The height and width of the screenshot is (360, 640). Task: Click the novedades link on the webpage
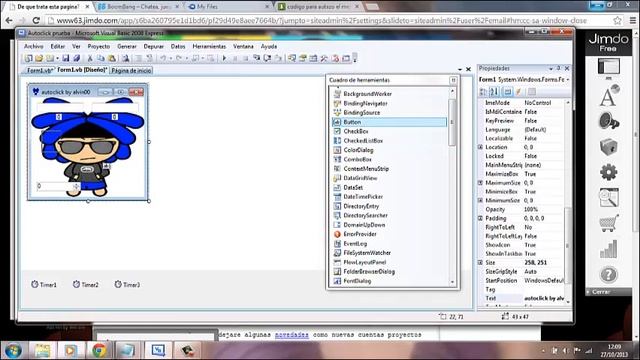coord(291,335)
